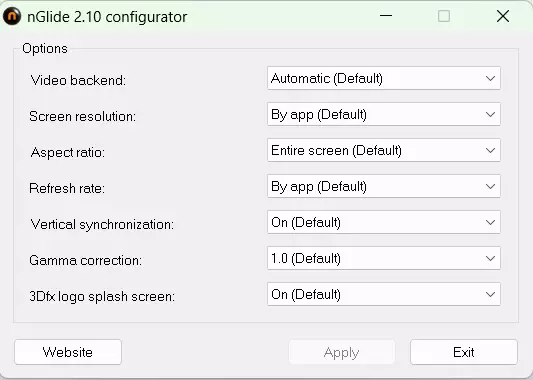Expand the Aspect ratio dropdown

[384, 150]
